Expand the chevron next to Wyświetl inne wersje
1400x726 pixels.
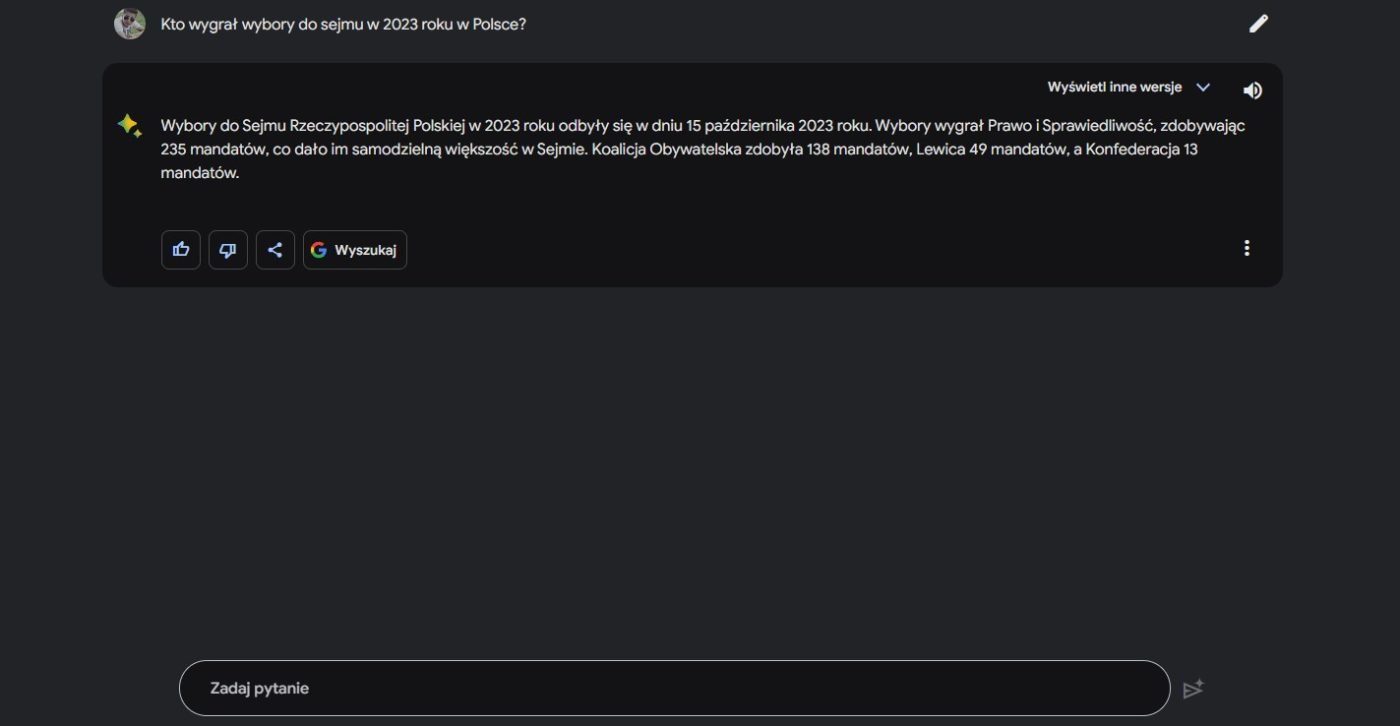point(1203,87)
